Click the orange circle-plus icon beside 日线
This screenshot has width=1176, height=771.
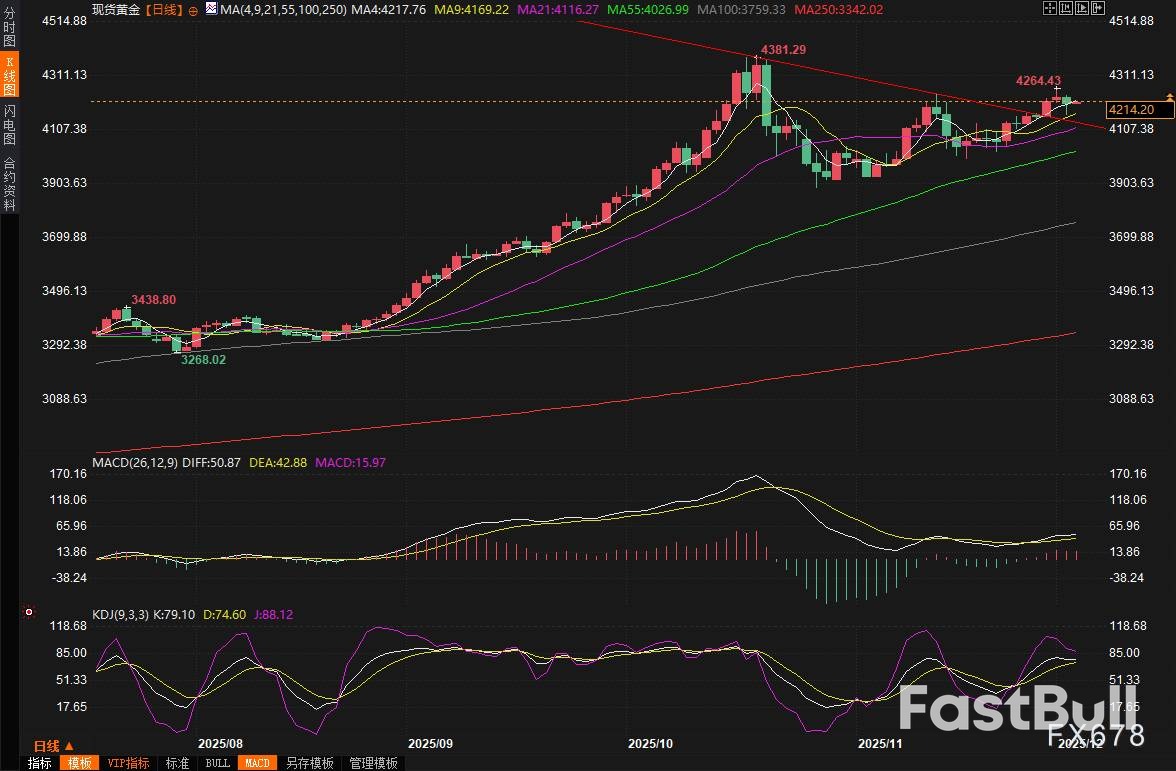click(x=193, y=9)
